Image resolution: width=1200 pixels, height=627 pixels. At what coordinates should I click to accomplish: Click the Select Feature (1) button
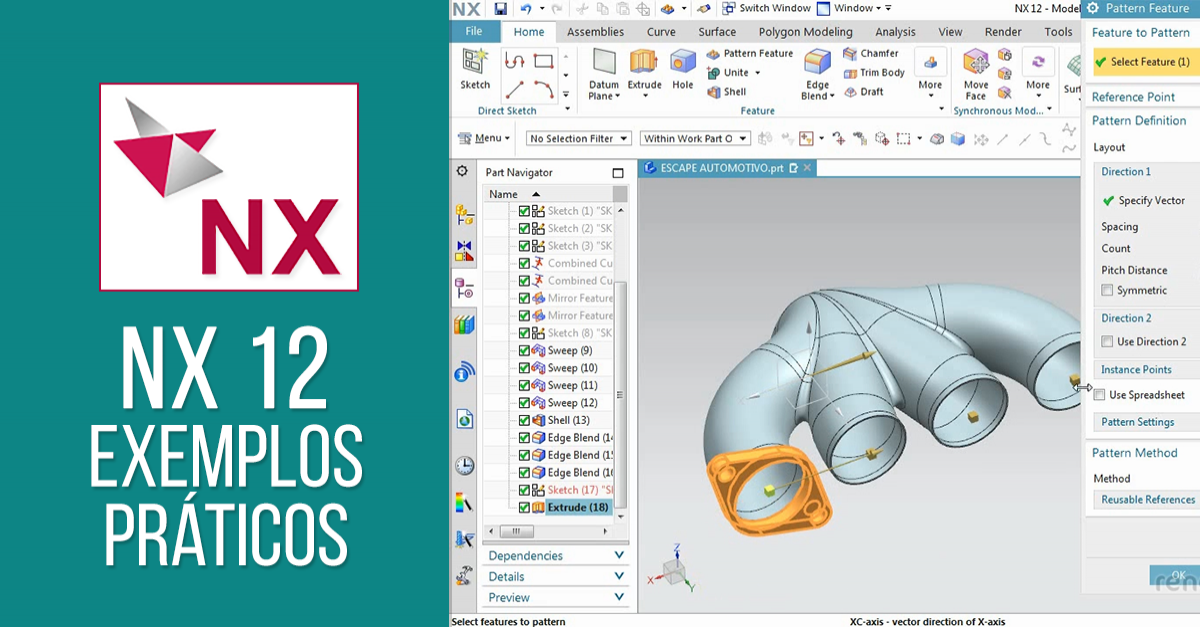(1141, 62)
